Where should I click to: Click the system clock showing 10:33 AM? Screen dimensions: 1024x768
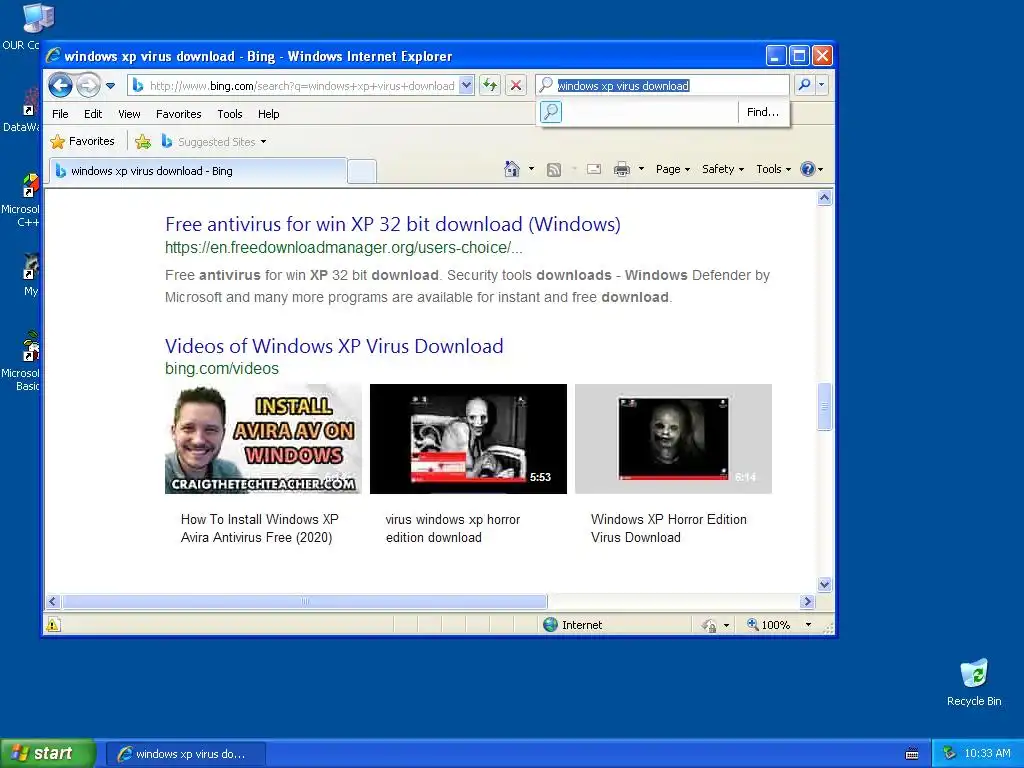pos(987,754)
